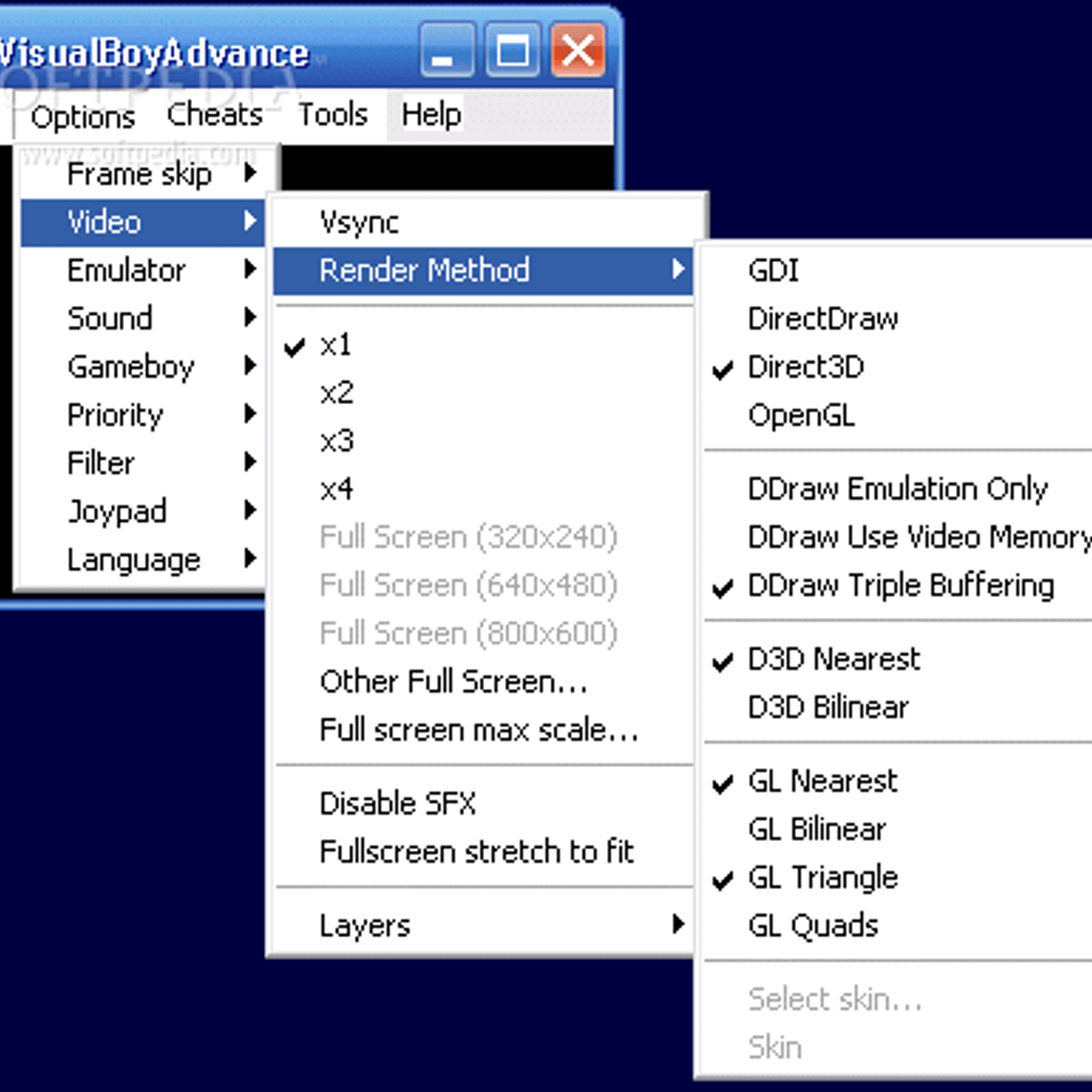Select the x1 video scale

(483, 345)
